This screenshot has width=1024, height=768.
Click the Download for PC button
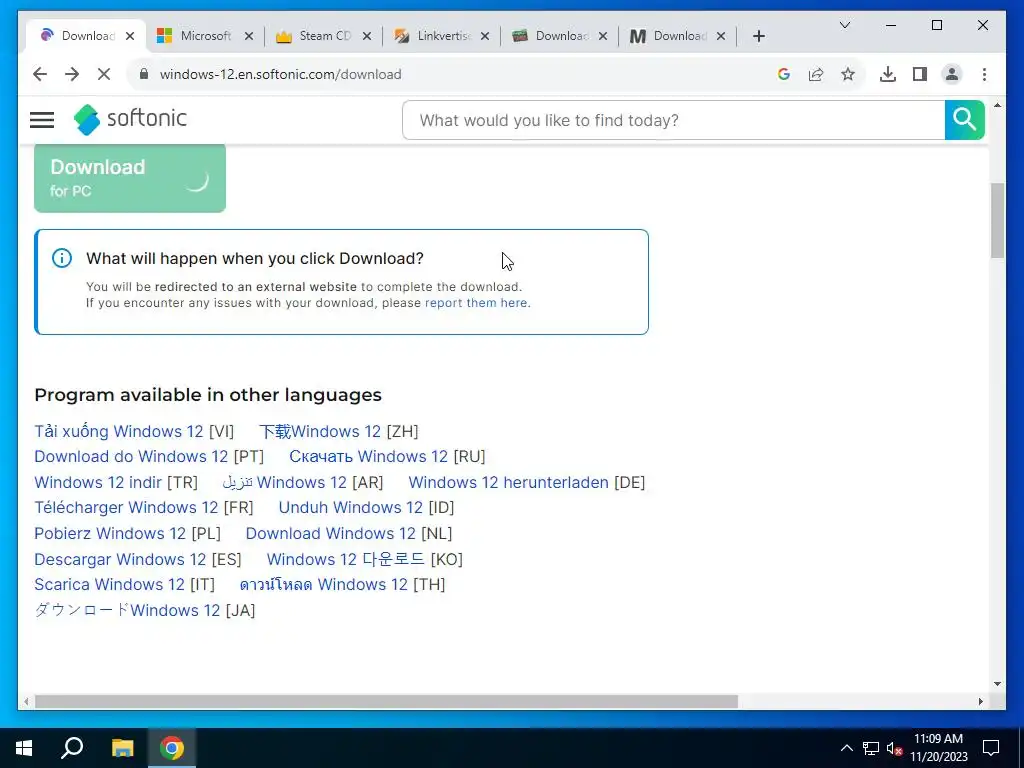130,178
